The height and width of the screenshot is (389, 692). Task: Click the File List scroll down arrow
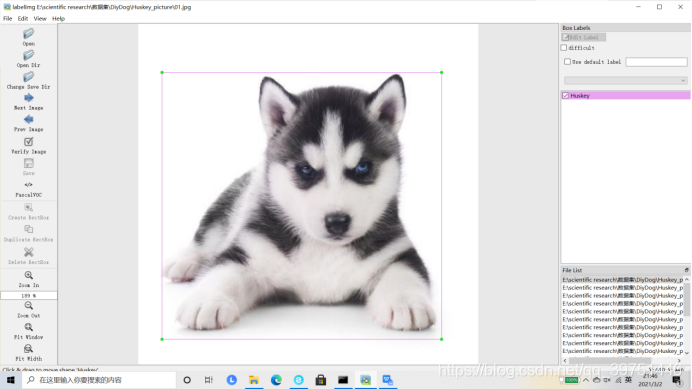[687, 352]
